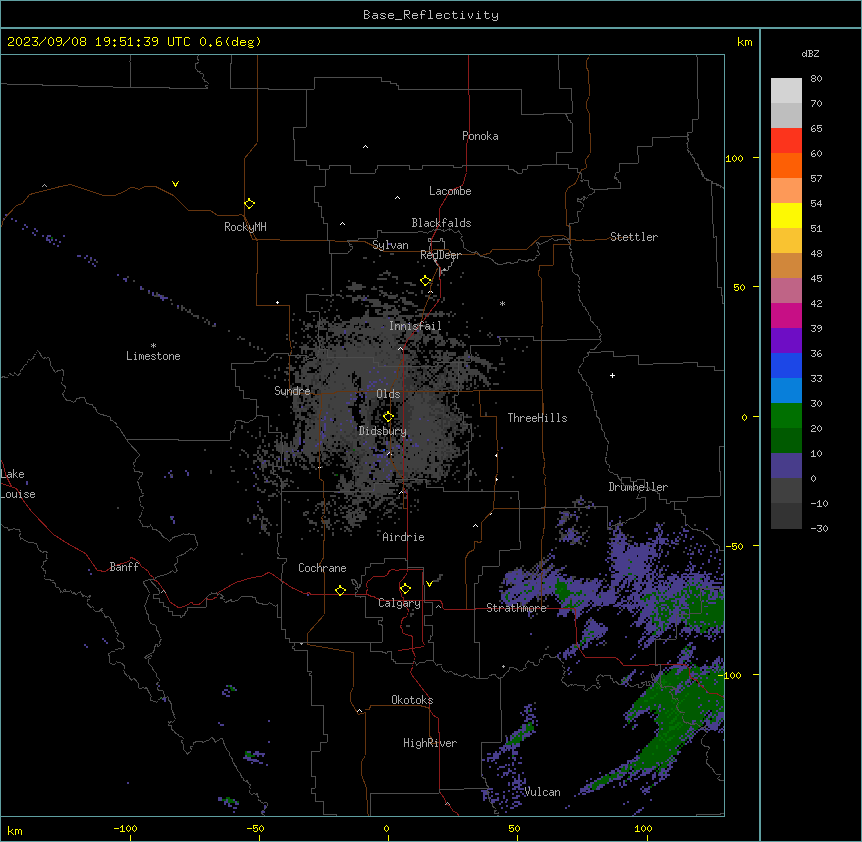Image resolution: width=862 pixels, height=842 pixels.
Task: Click the yellow diamond marker above RockyMH
Action: pos(249,203)
